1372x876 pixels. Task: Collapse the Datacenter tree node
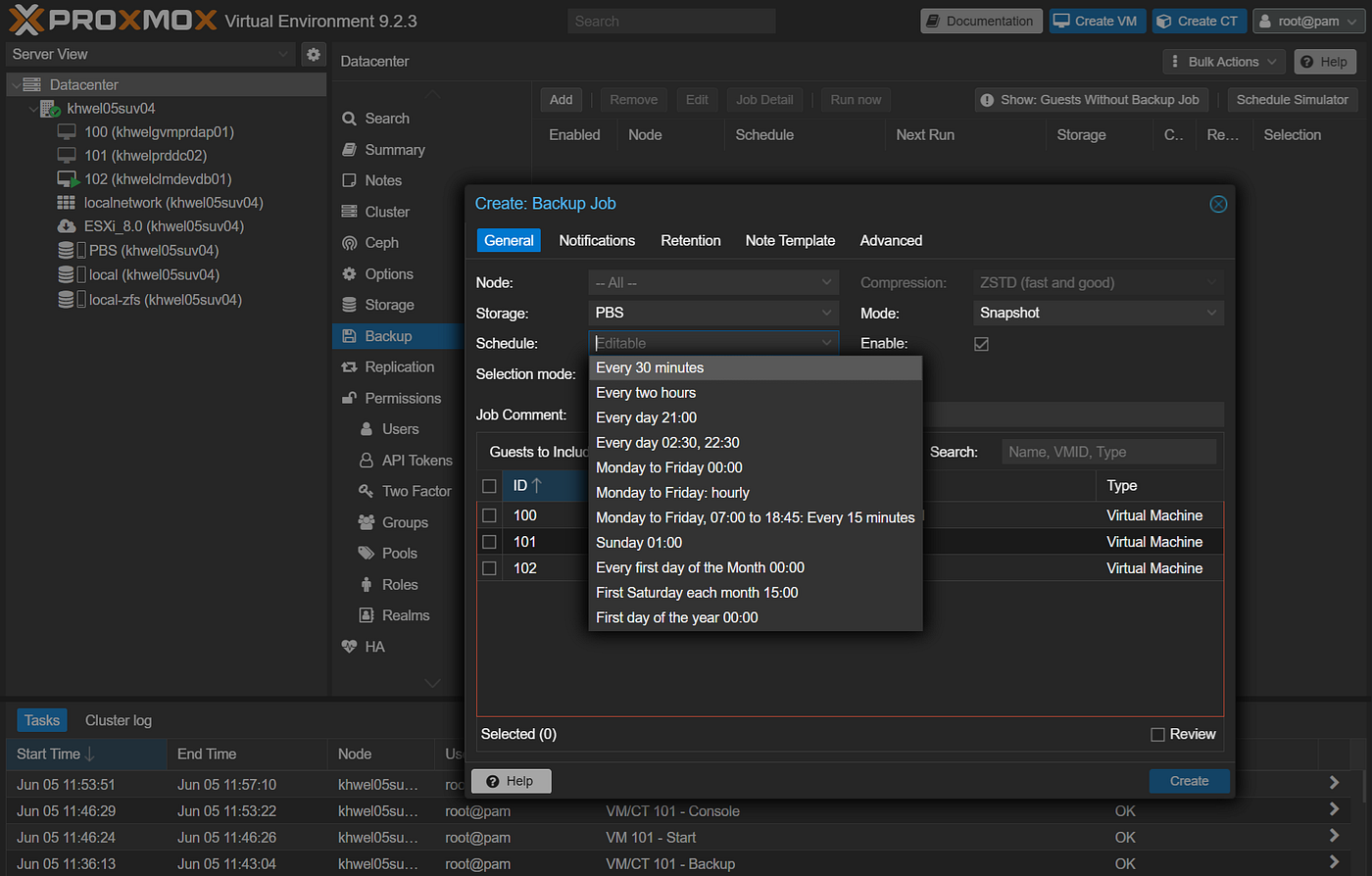pos(16,85)
